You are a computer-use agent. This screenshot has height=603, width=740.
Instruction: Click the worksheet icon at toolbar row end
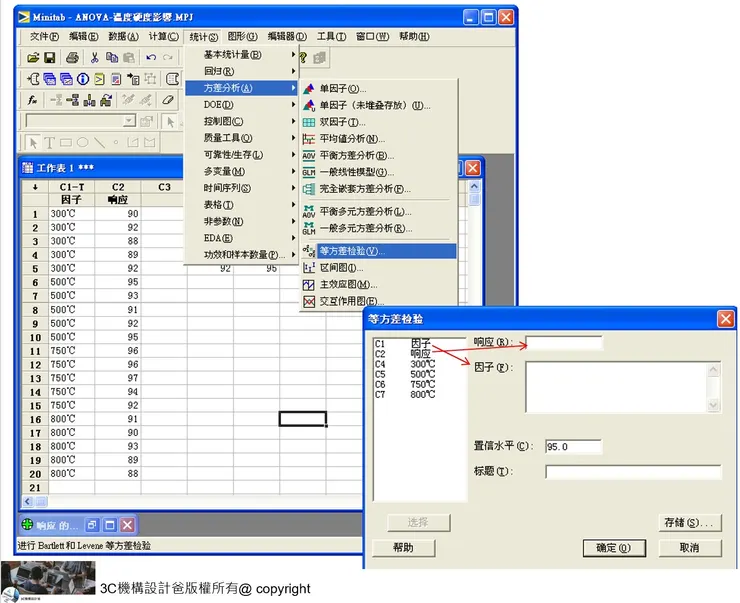(x=173, y=79)
